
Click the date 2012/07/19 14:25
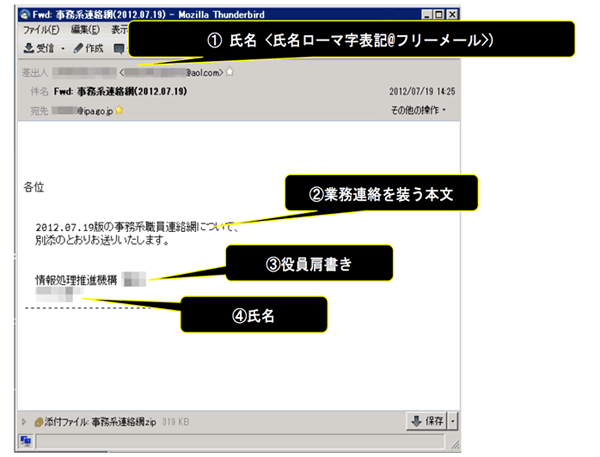(x=422, y=91)
